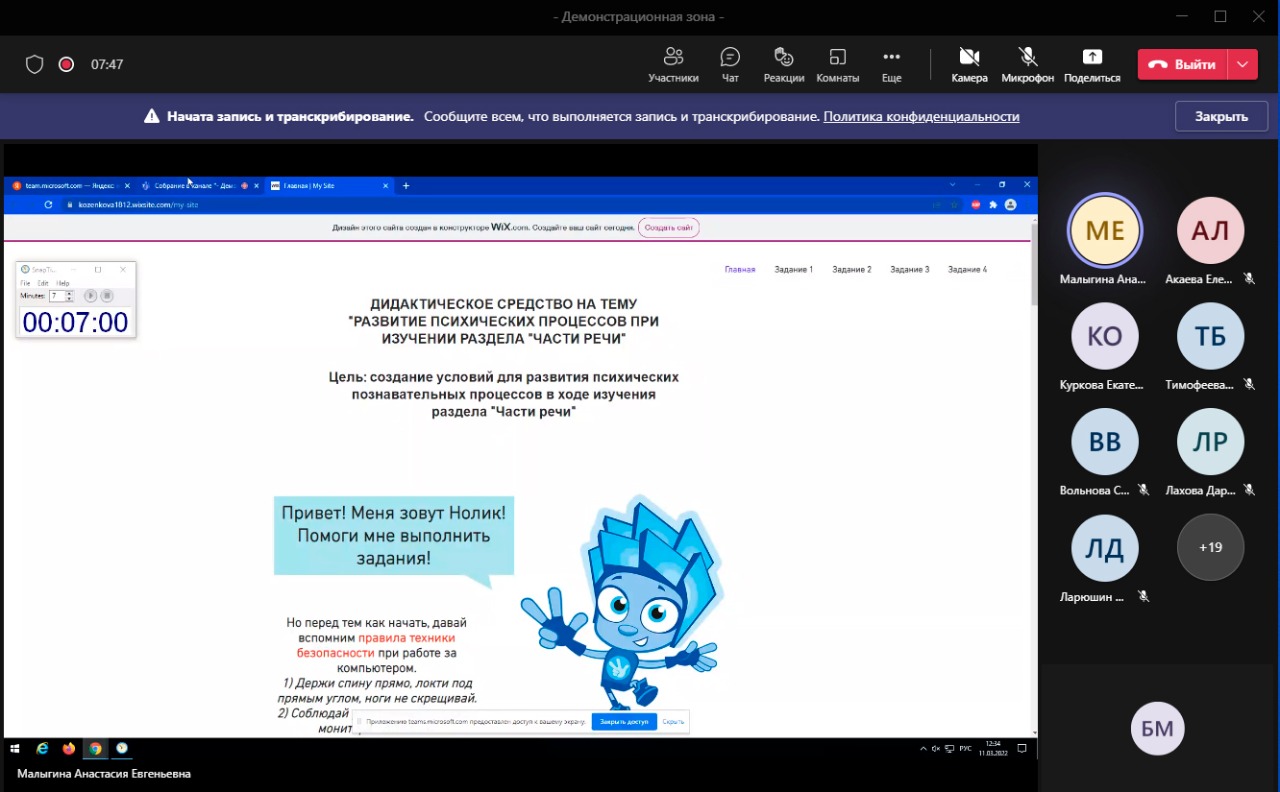Open the Reactions (Реакции) menu
1280x792 pixels.
(x=784, y=64)
